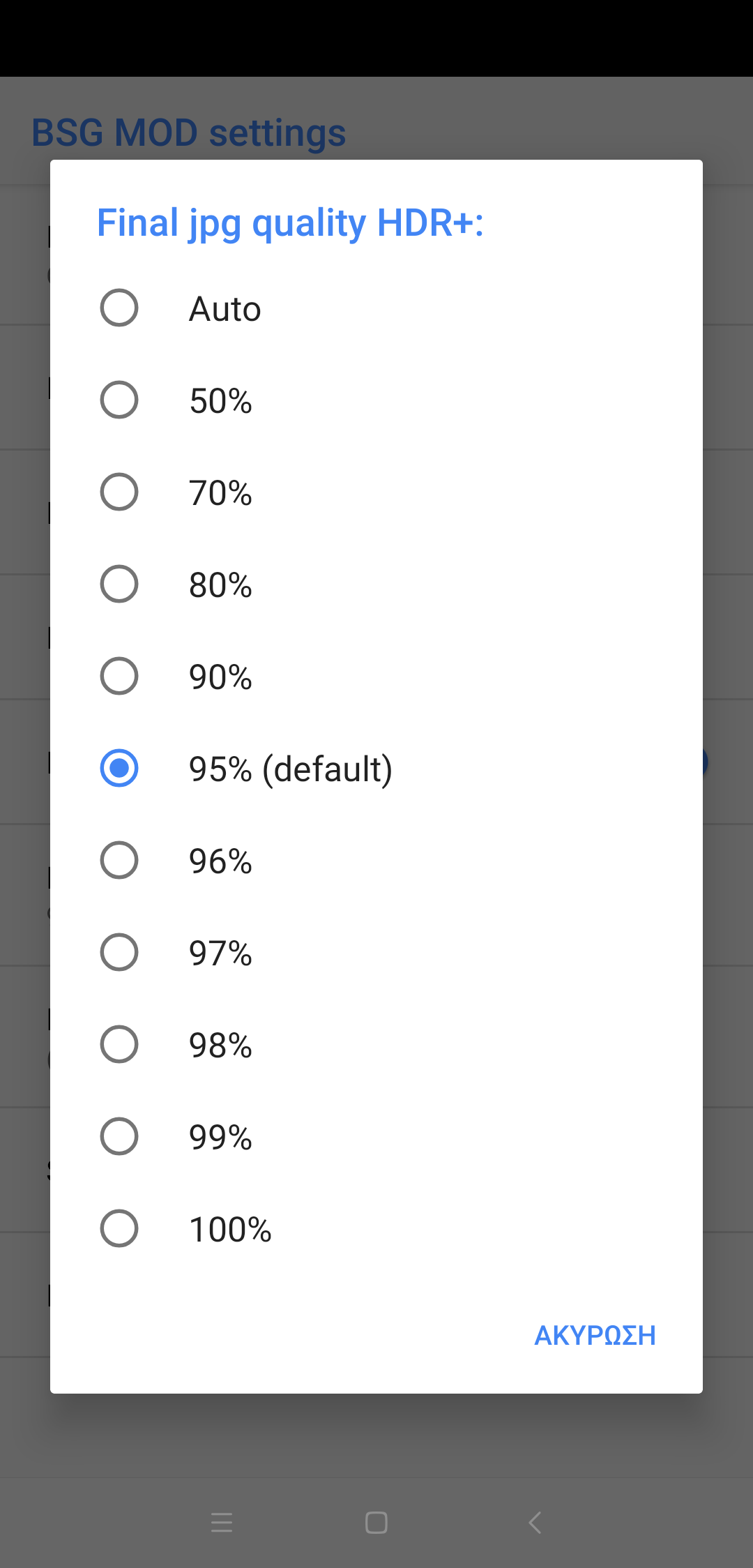Pick the 80% quality option
This screenshot has width=753, height=1568.
[119, 585]
